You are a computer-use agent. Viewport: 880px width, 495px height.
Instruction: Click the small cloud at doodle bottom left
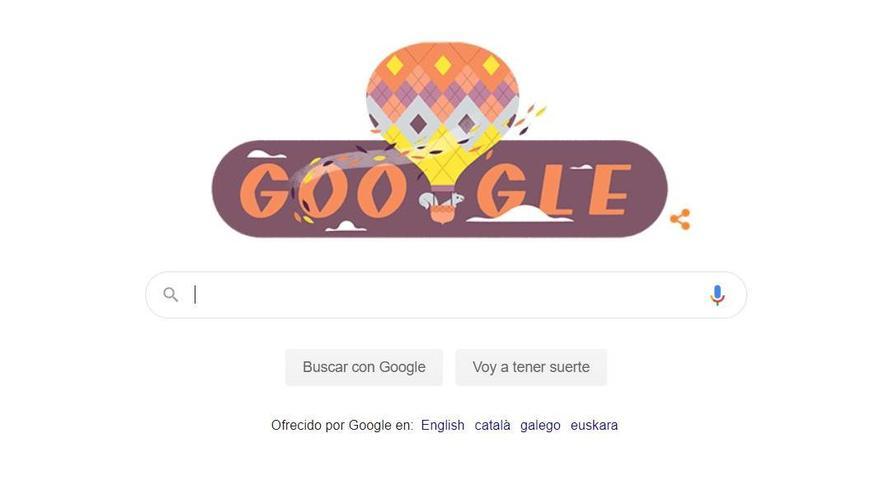coord(346,226)
